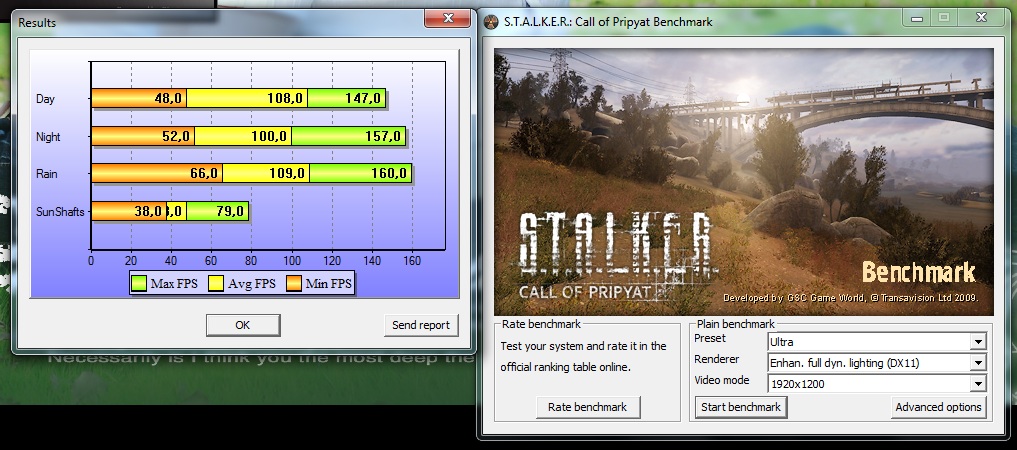
Task: Click the Renderer label
Action: (717, 359)
